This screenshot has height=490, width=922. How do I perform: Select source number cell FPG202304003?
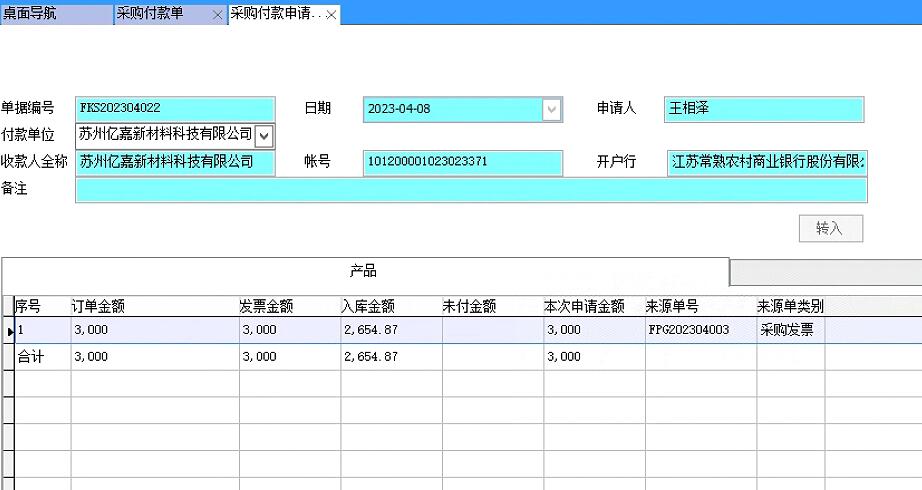(x=700, y=330)
